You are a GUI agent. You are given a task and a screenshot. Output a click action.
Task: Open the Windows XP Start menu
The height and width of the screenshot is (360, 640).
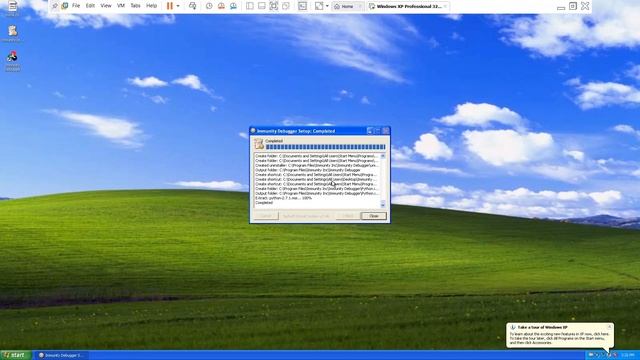pos(15,355)
